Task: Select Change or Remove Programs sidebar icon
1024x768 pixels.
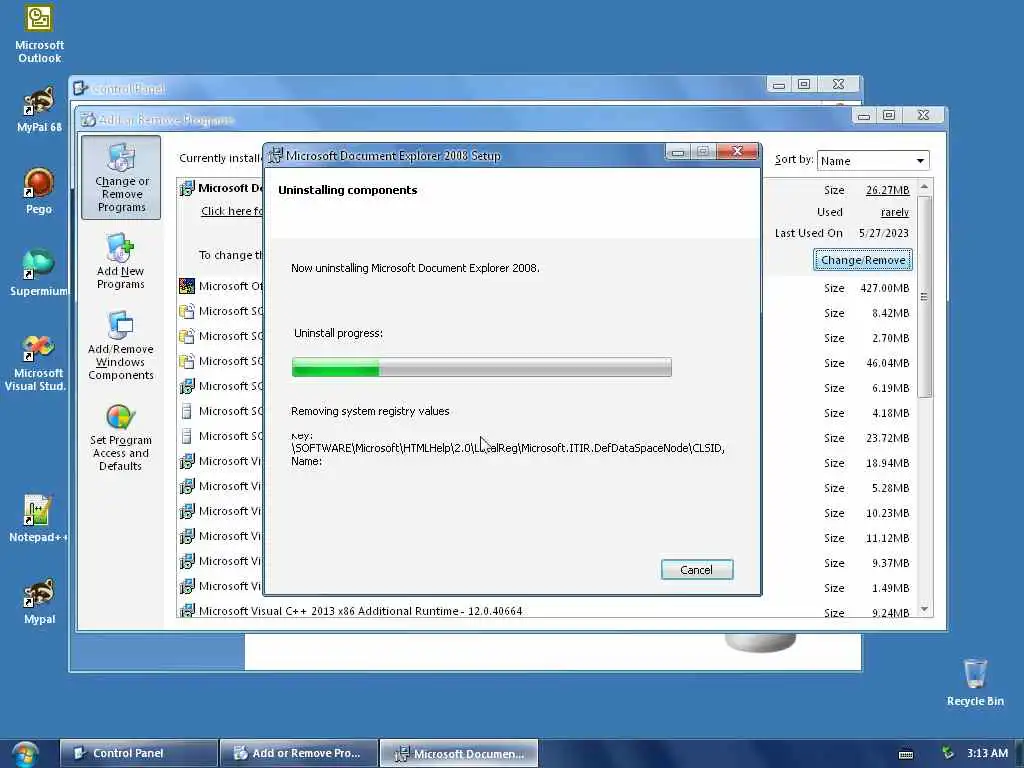Action: pyautogui.click(x=121, y=177)
